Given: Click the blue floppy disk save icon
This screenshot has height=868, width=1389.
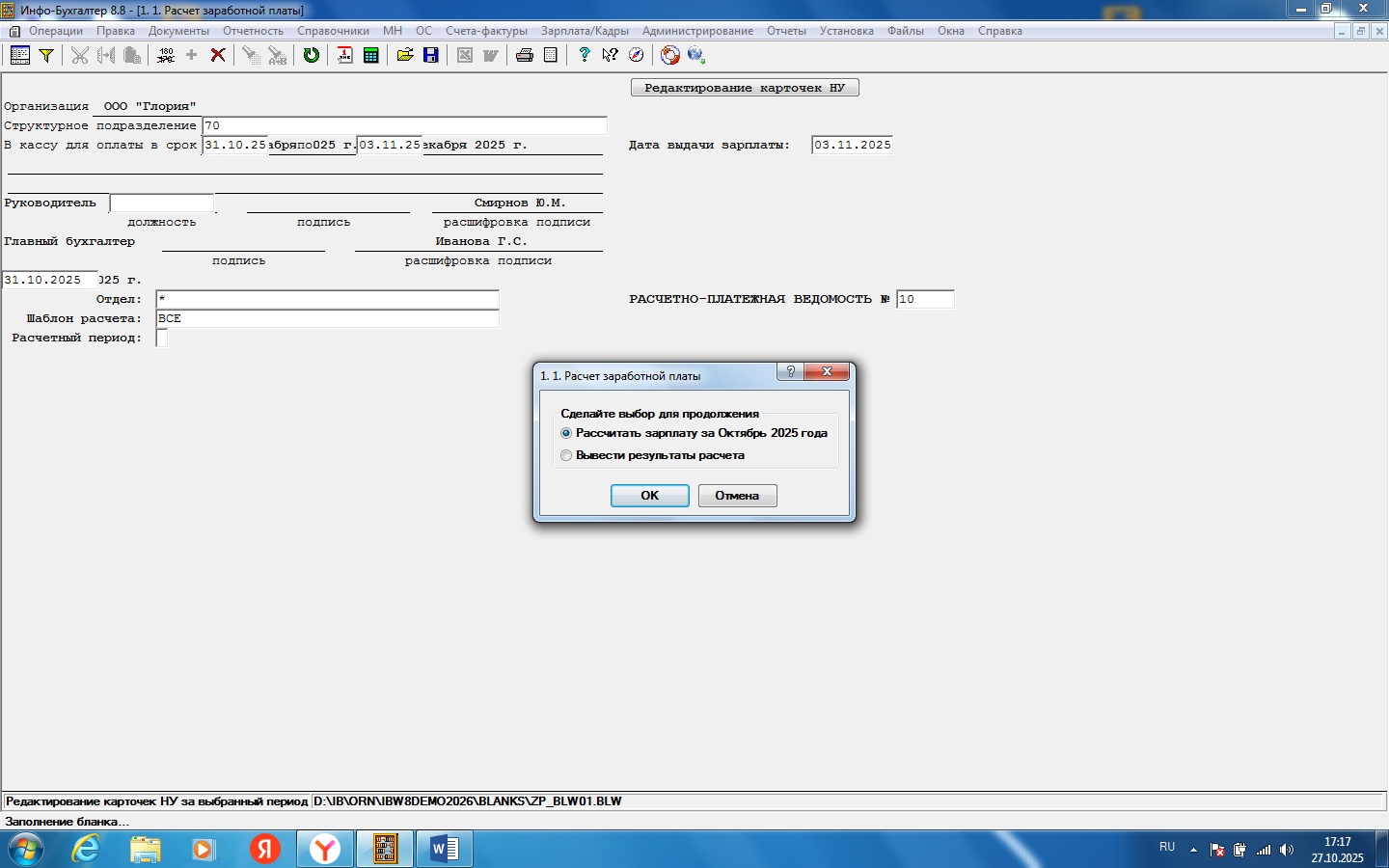Looking at the screenshot, I should tap(431, 55).
